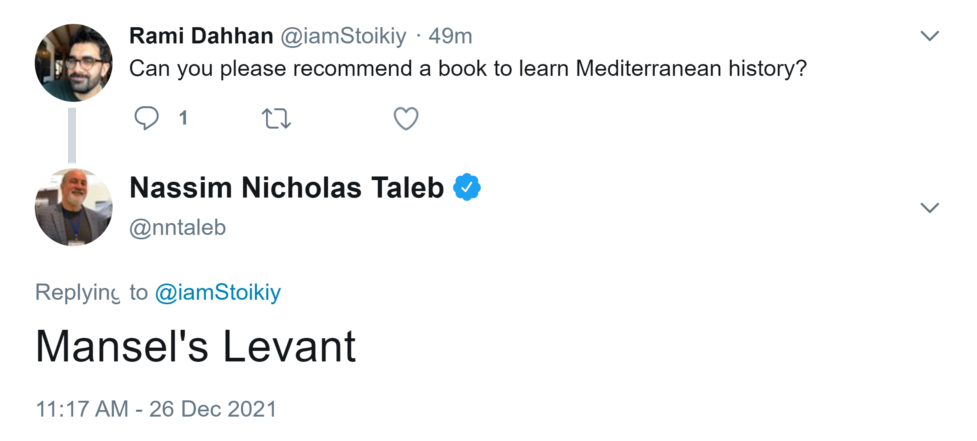Expand the options chevron on Rami's tweet

click(x=929, y=36)
